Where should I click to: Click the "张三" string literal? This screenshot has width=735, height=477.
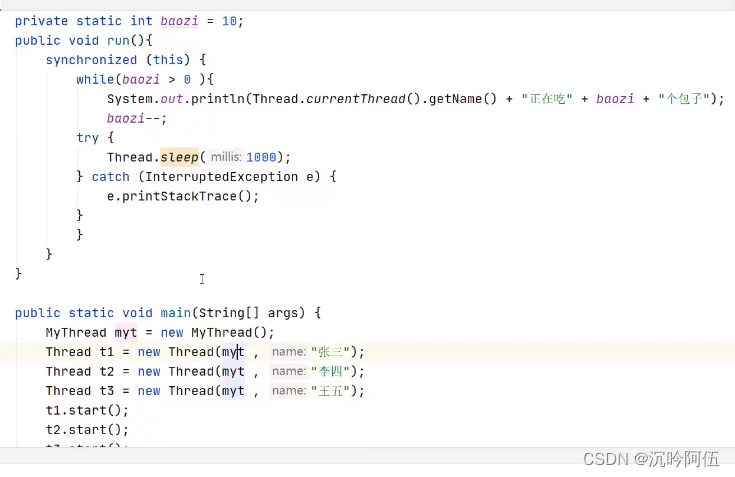coord(330,352)
